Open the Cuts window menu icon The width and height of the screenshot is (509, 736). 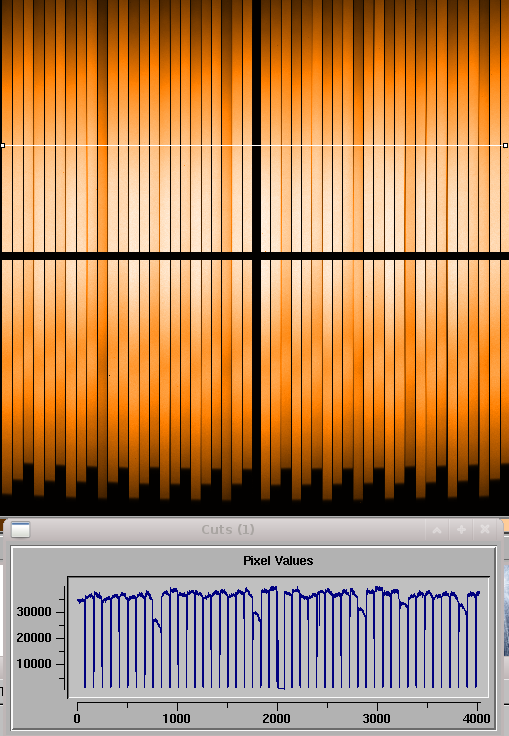[20, 529]
